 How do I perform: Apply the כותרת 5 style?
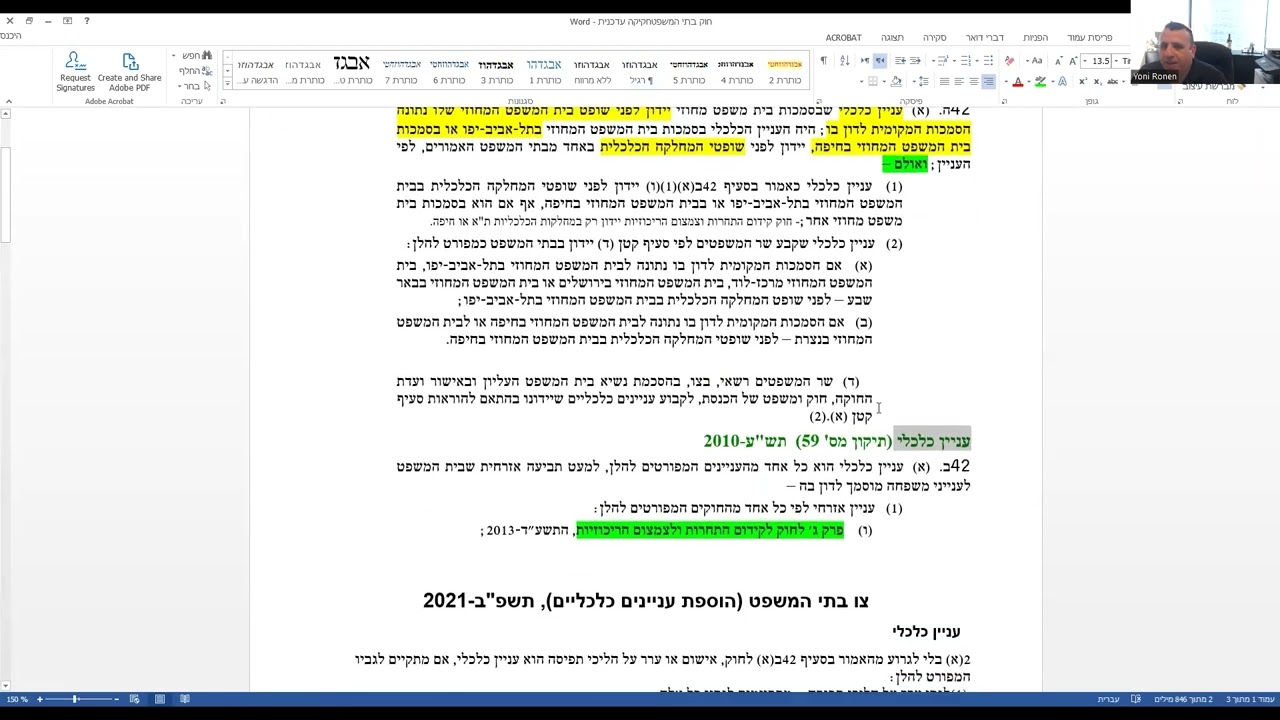688,71
